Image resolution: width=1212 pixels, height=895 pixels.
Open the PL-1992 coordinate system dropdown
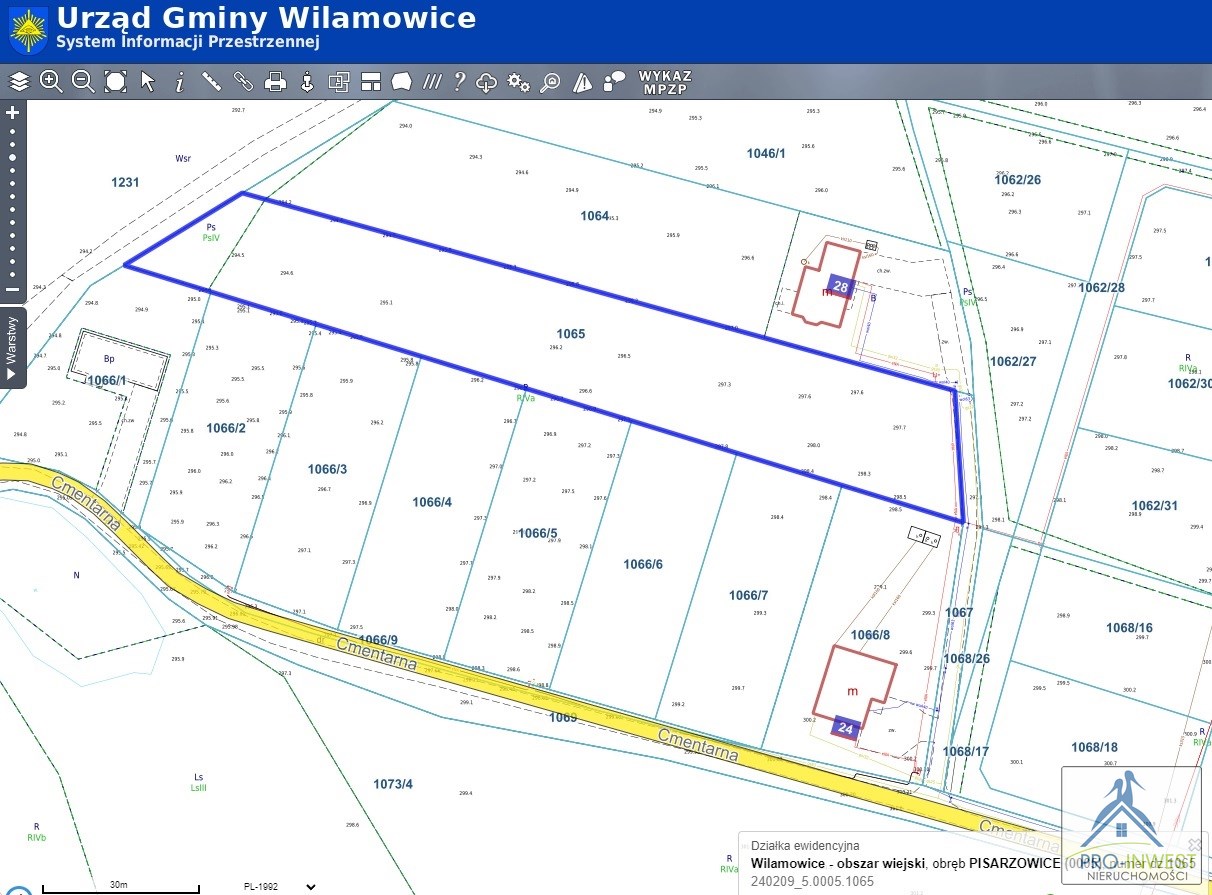click(x=280, y=886)
